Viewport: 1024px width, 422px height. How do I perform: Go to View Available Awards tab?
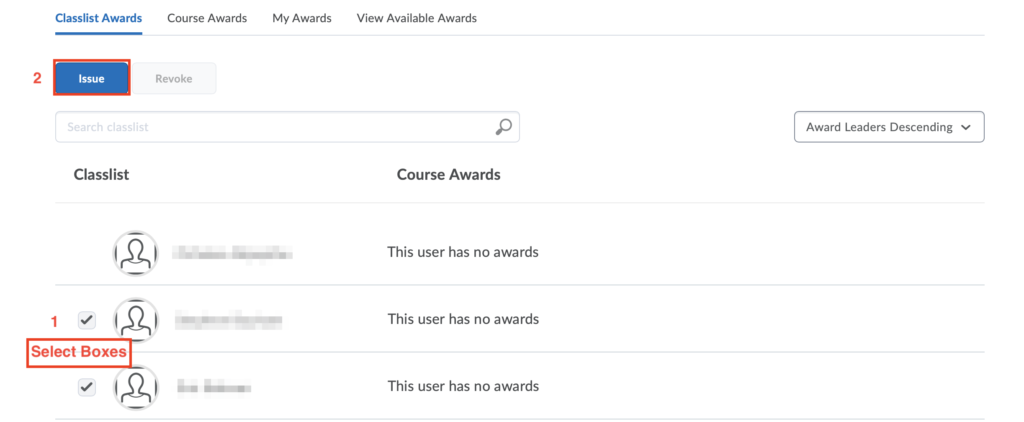pyautogui.click(x=417, y=18)
